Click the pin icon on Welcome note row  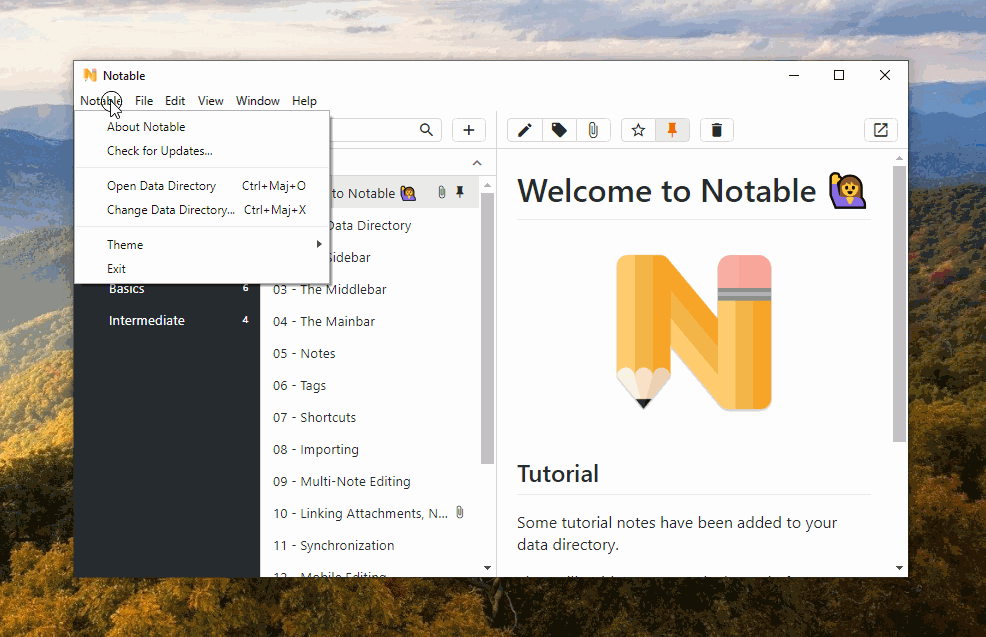[x=460, y=192]
